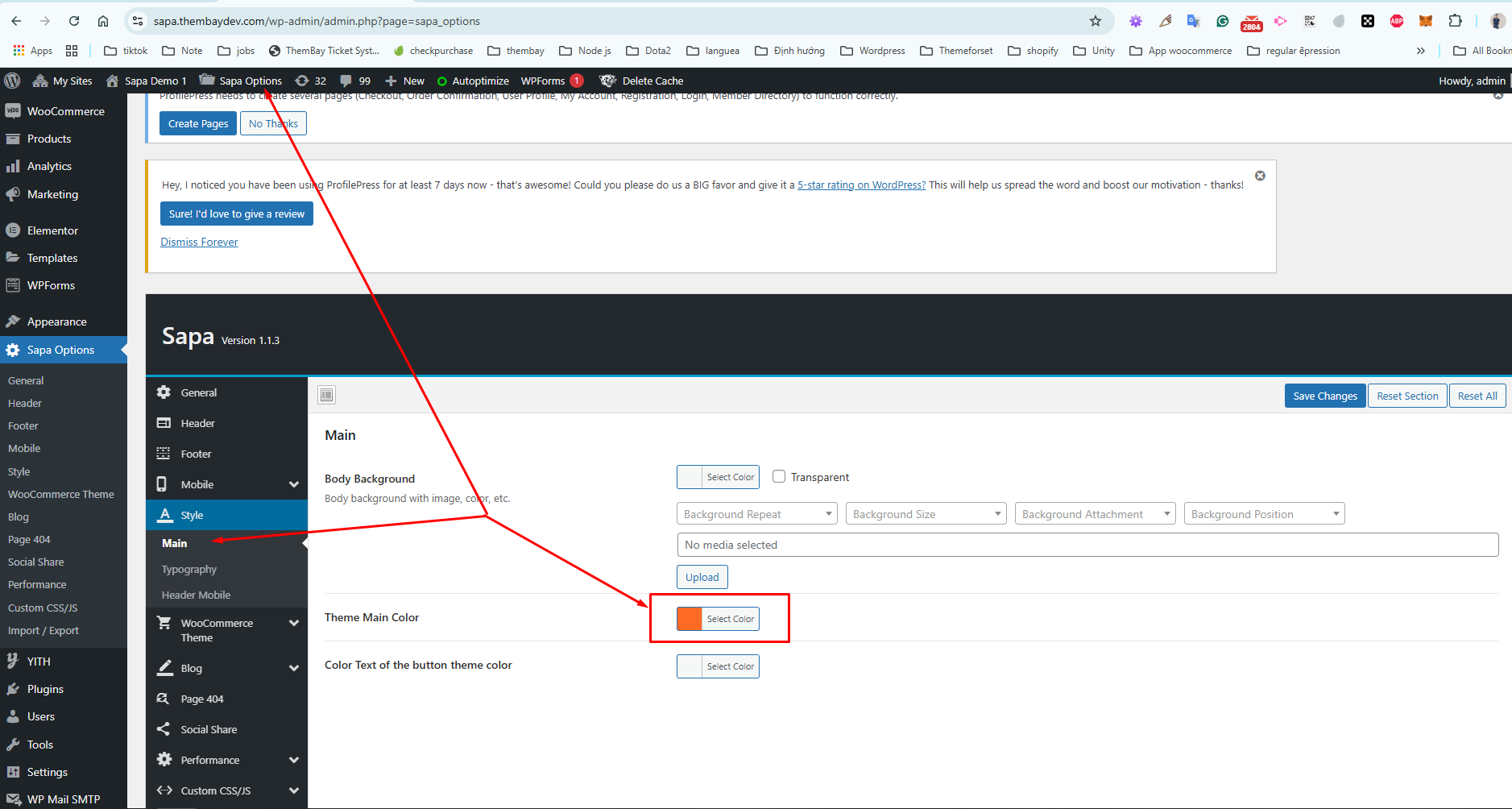Open browser extensions puzzle icon
This screenshot has width=1512, height=809.
[1455, 21]
